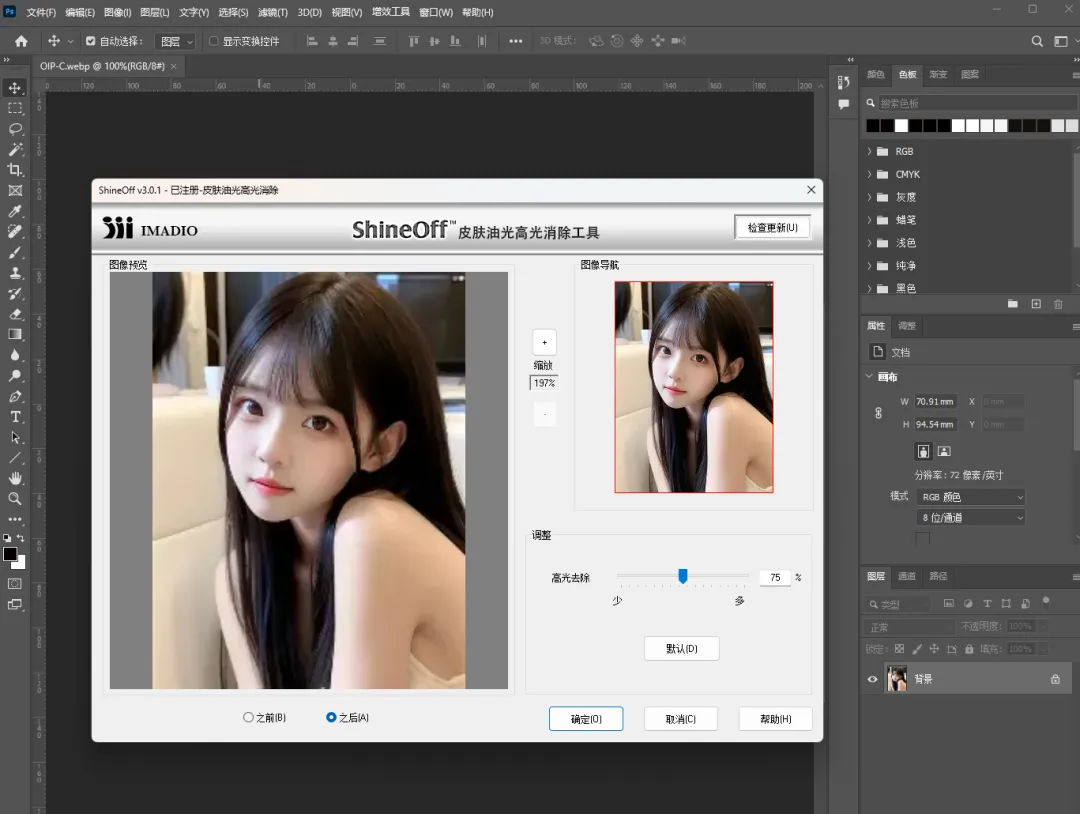Screen dimensions: 1080x814
Task: Select the Zoom tool in toolbar
Action: pyautogui.click(x=15, y=498)
